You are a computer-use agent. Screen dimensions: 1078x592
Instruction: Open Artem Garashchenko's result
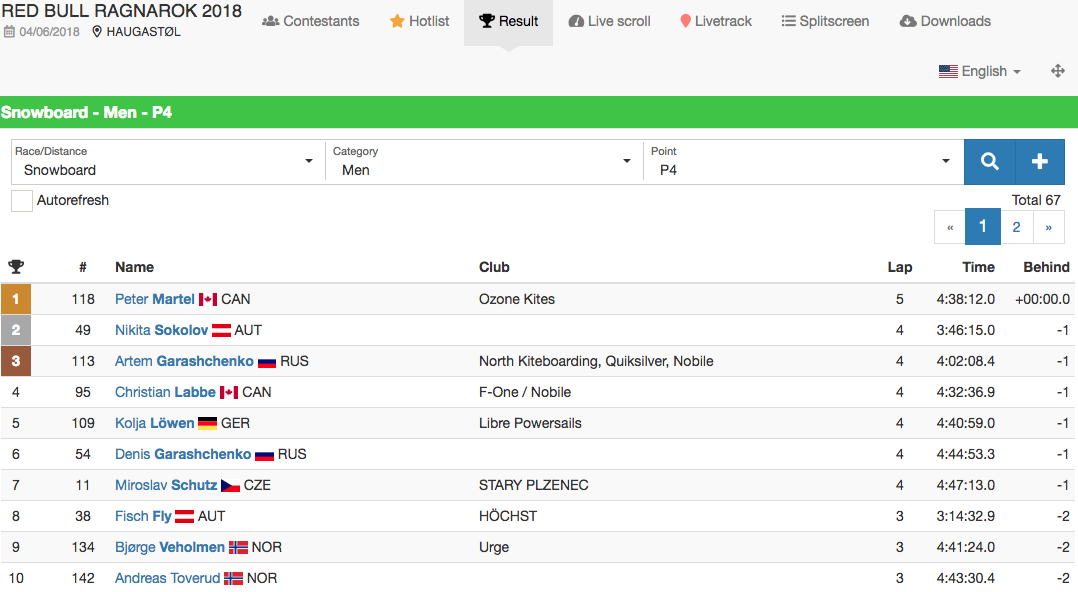(x=184, y=361)
